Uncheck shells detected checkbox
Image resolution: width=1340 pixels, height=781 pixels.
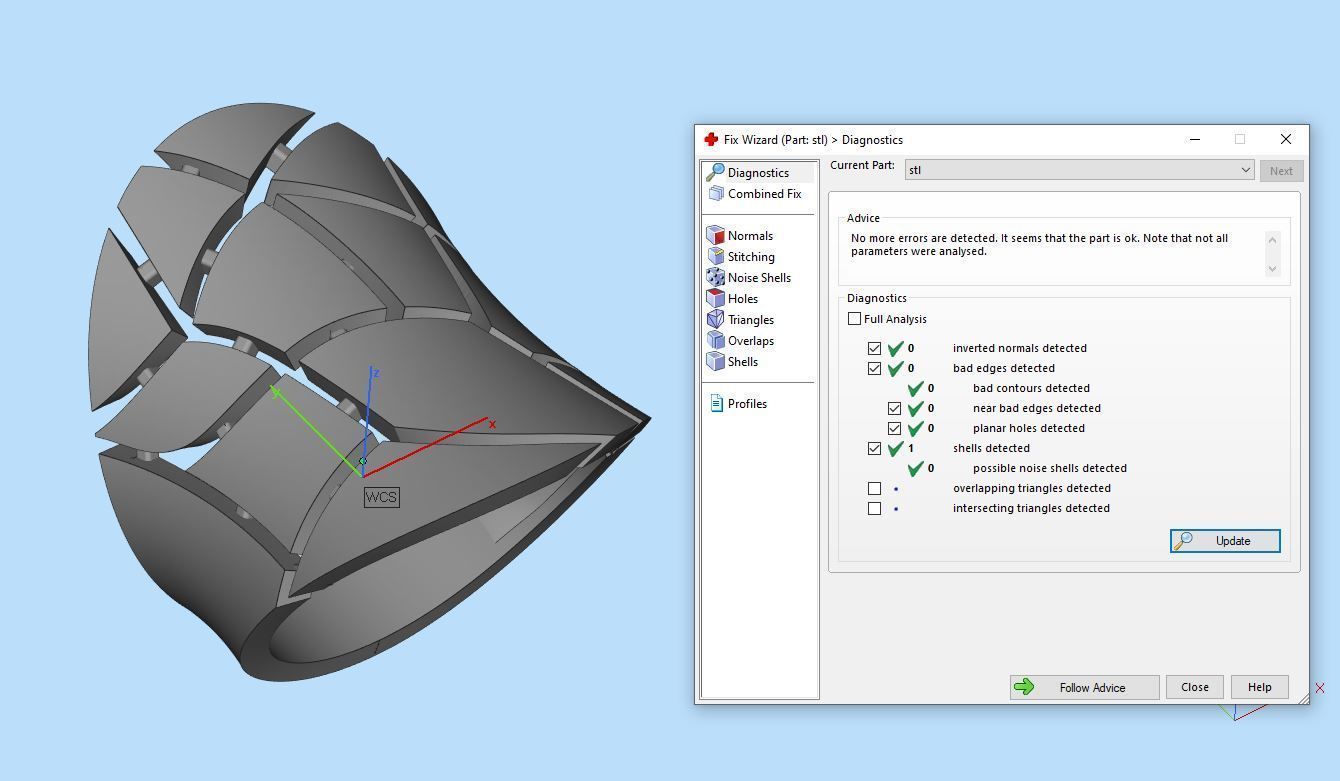tap(874, 448)
